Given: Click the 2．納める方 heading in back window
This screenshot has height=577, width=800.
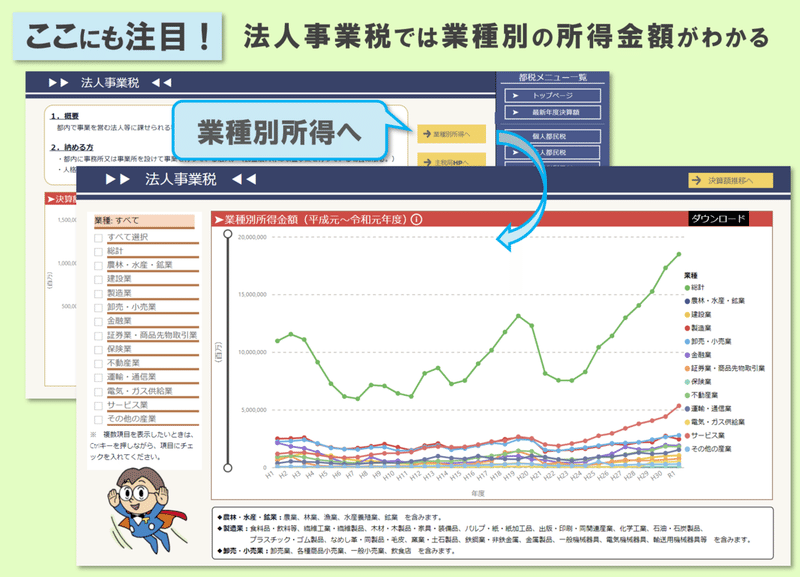Looking at the screenshot, I should [x=71, y=147].
